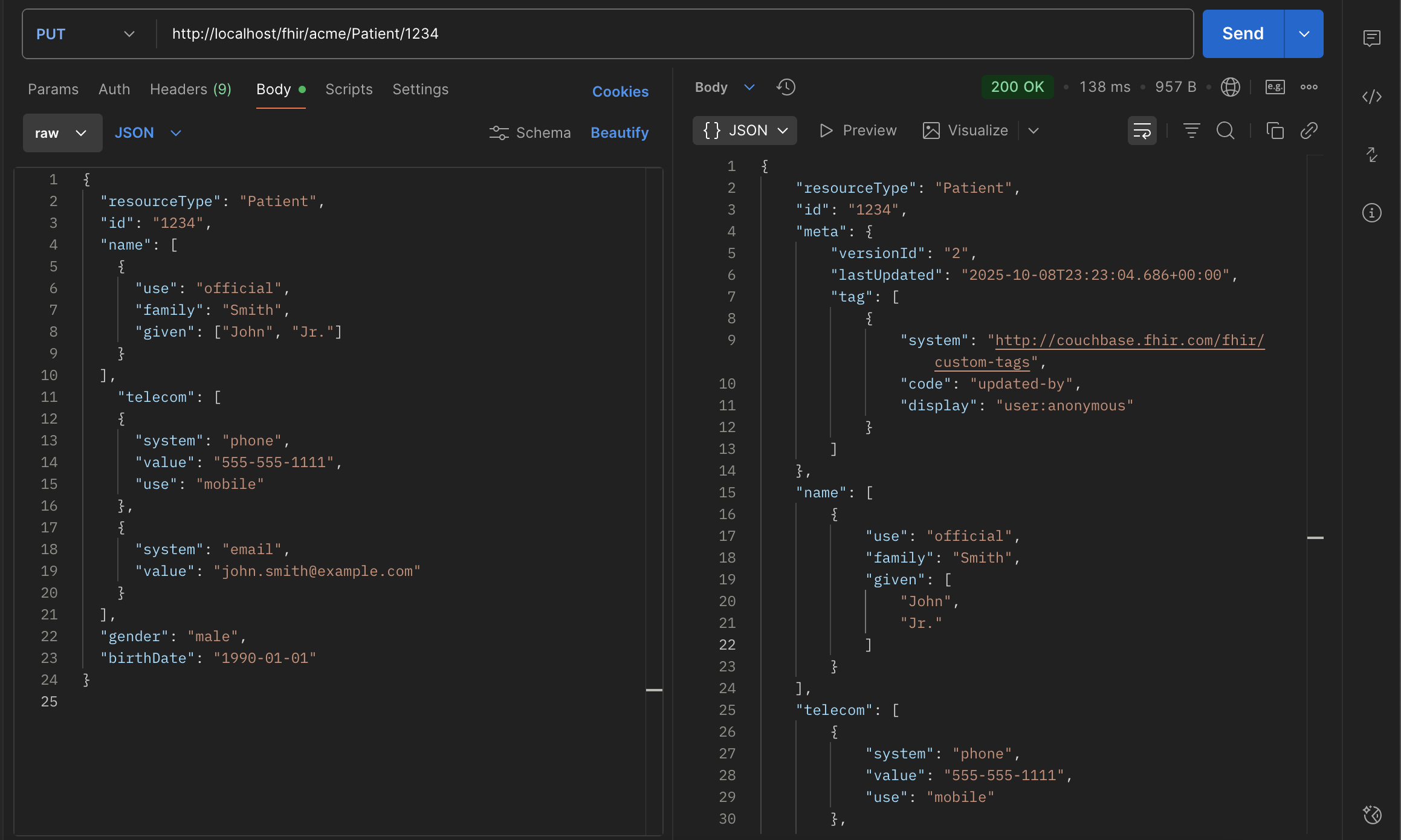Screen dimensions: 1401x840
Task: Search the response body
Action: coord(1225,131)
